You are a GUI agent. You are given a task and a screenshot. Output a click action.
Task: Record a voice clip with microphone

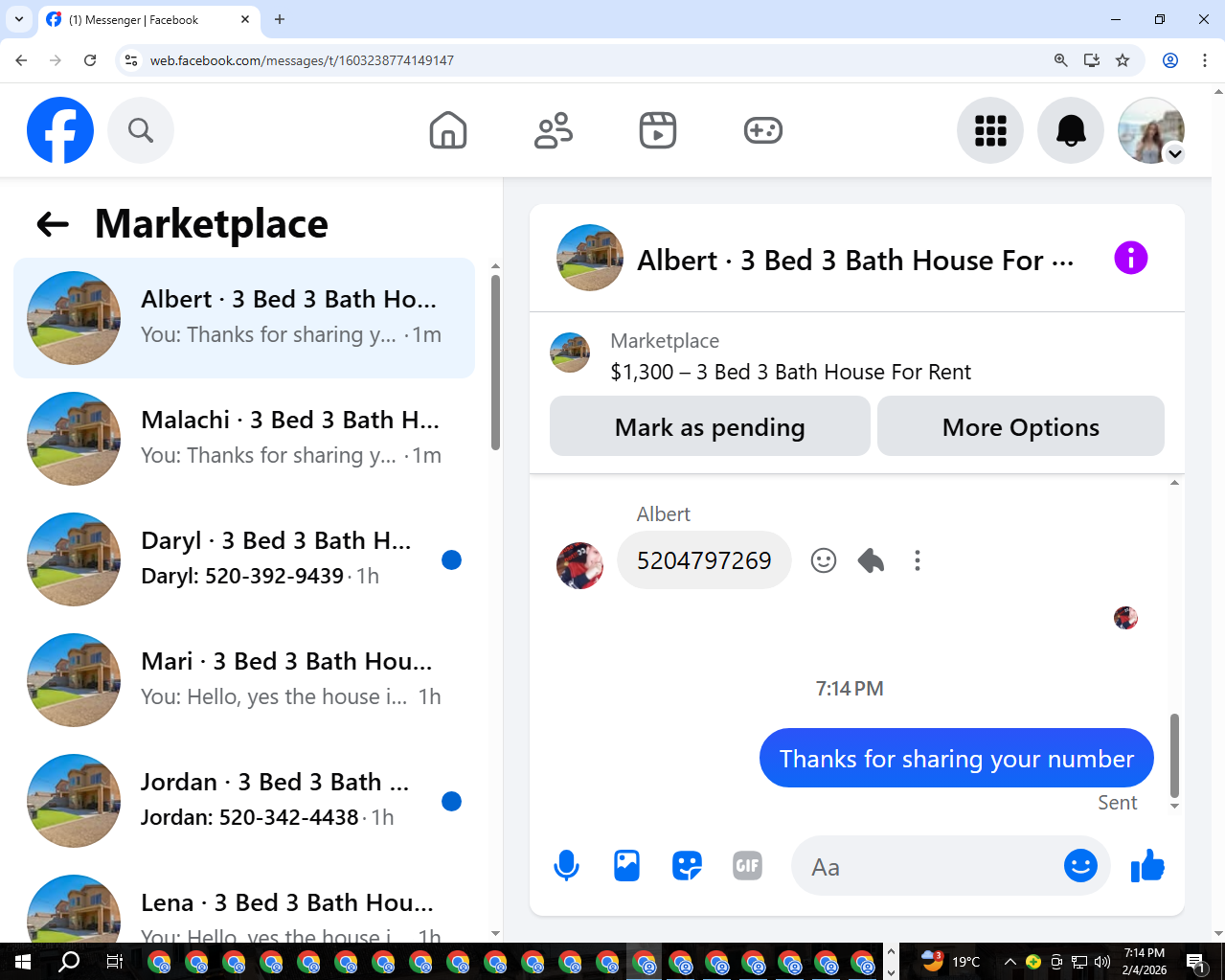[x=566, y=866]
